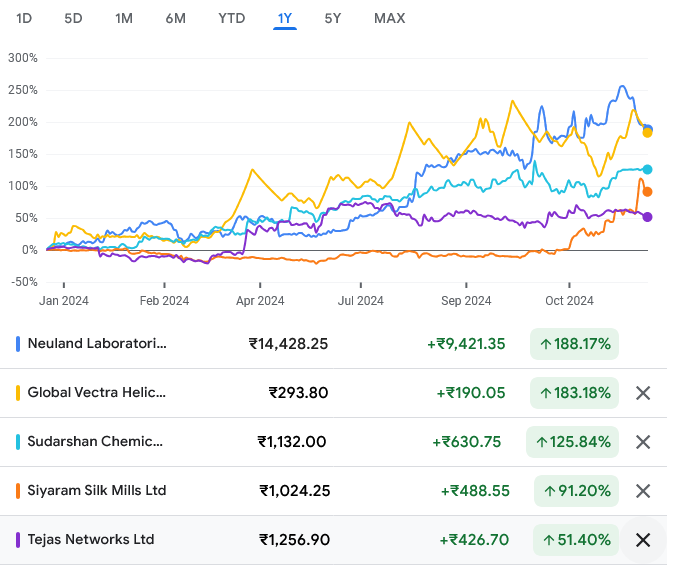The height and width of the screenshot is (565, 675).
Task: Click price ₹1,132.00
Action: tap(292, 442)
